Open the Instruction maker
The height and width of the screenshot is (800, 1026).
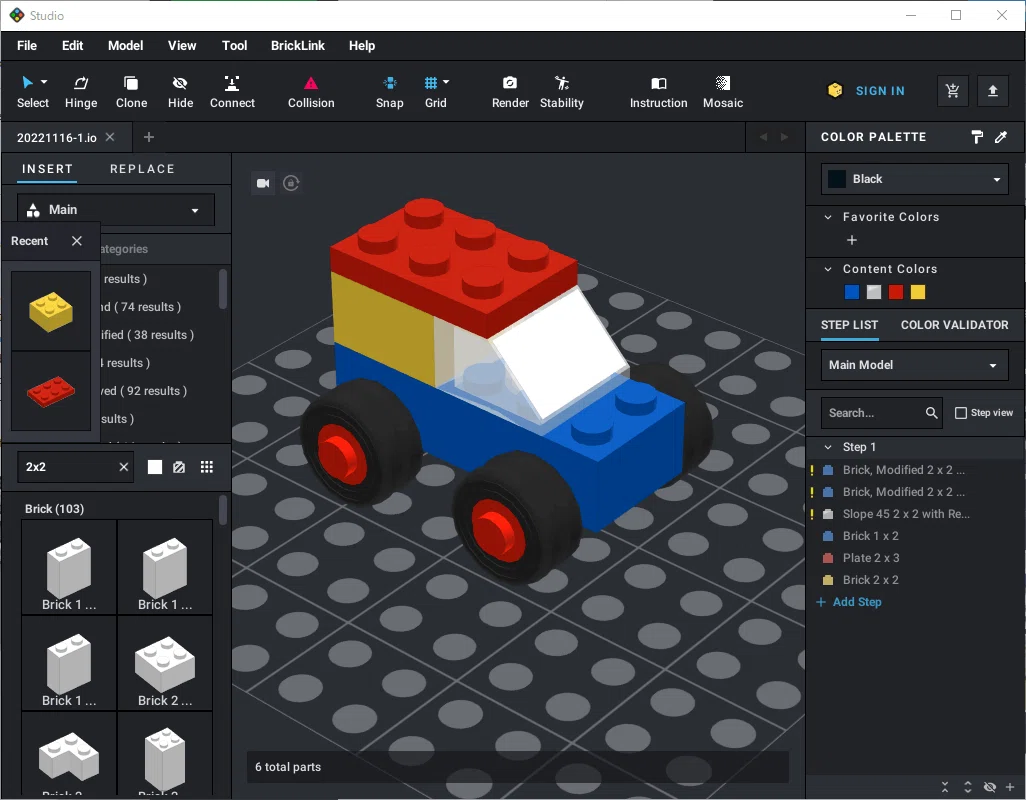658,92
